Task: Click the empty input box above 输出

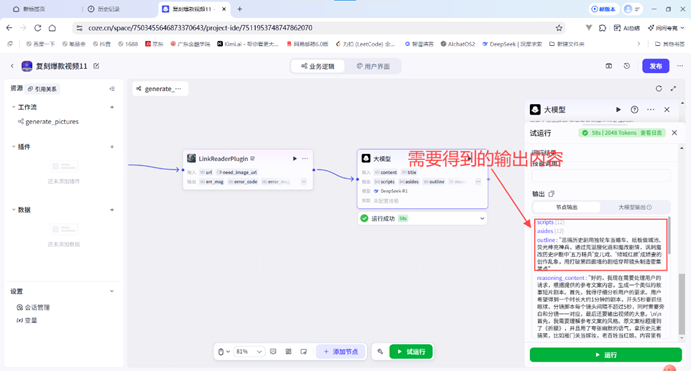Action: [x=601, y=176]
